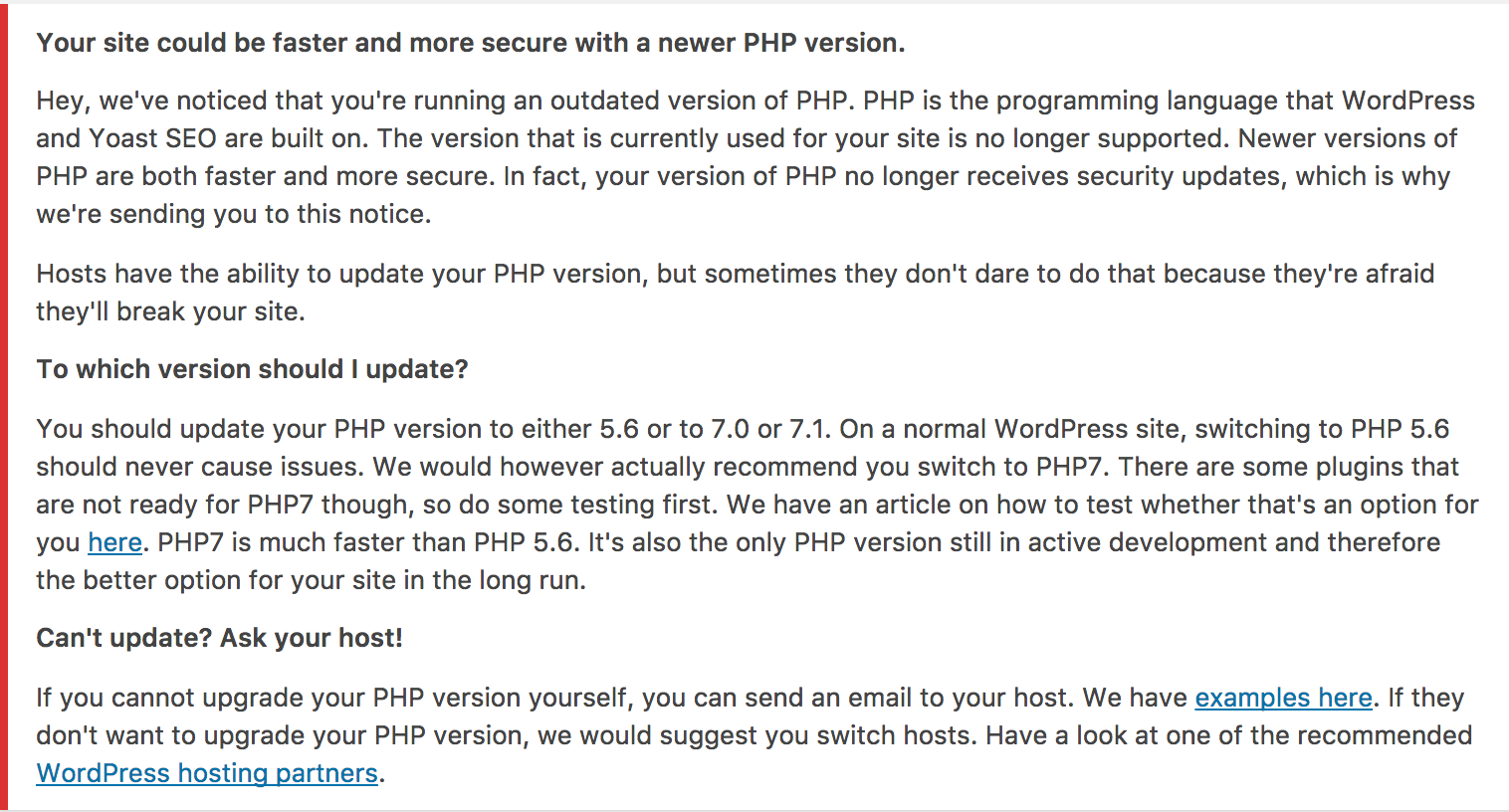Open the "here" PHP7 testing article link

(114, 542)
